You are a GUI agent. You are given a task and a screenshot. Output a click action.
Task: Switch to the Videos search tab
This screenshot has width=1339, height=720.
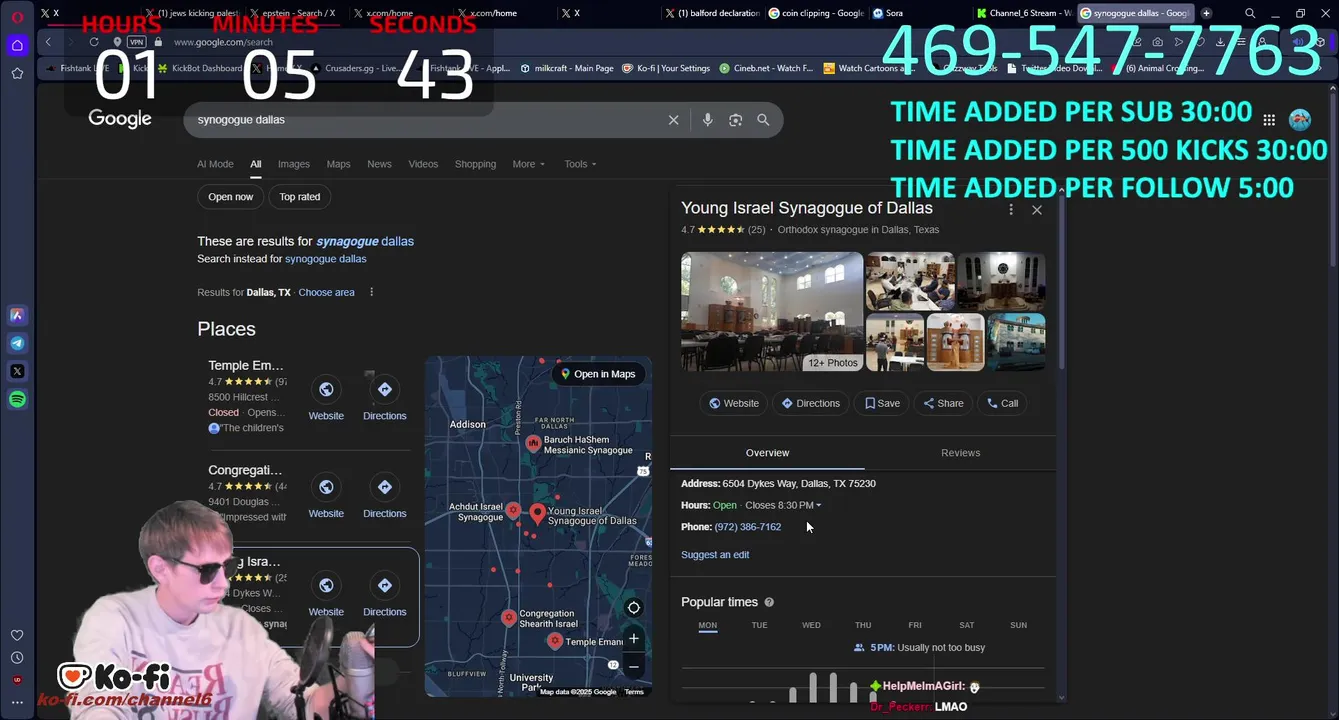(423, 164)
